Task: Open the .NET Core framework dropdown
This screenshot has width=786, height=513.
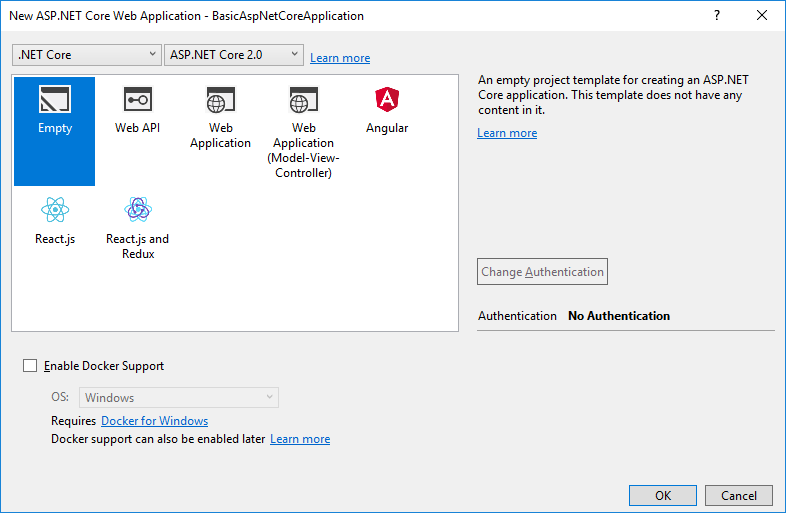Action: point(87,55)
